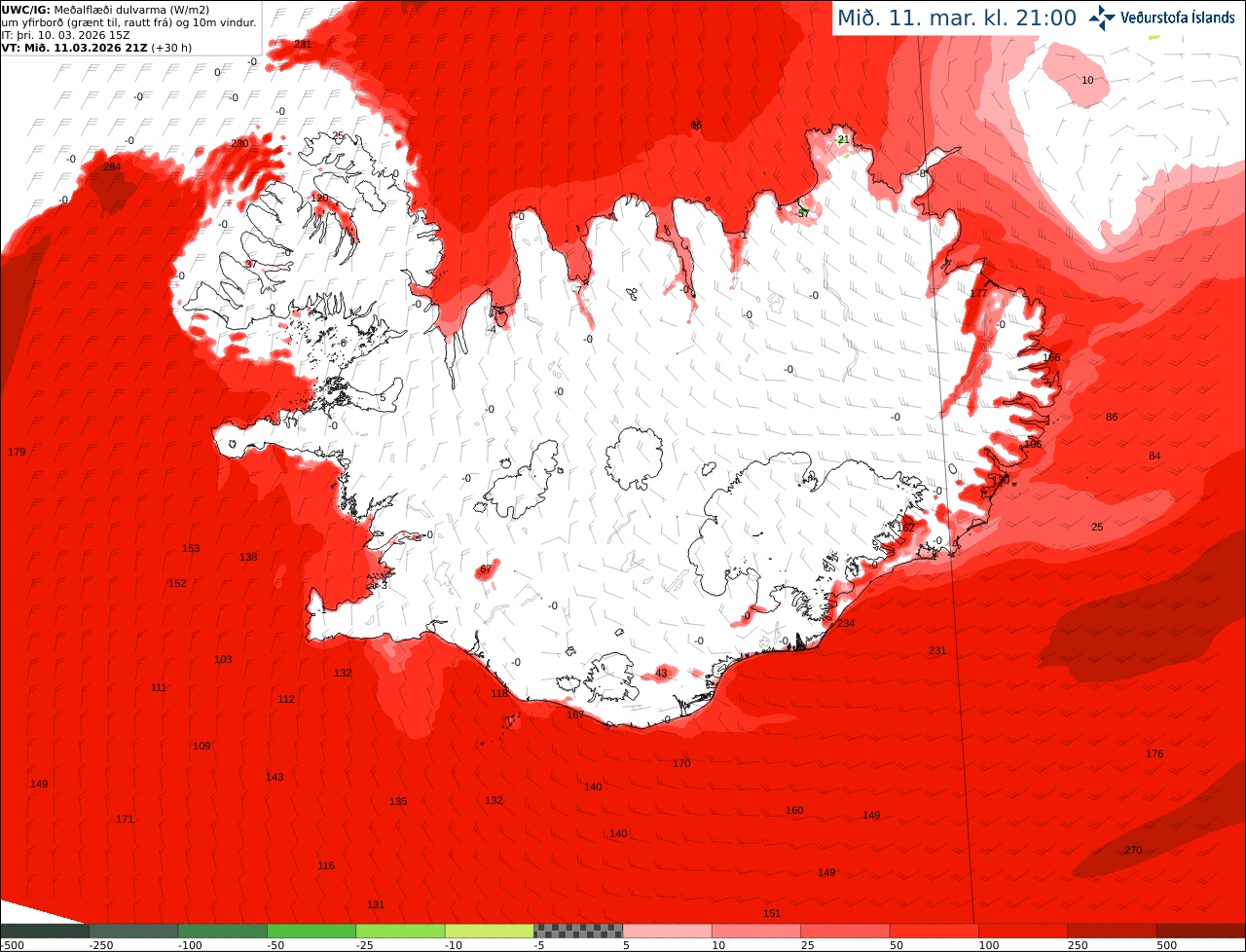1246x952 pixels.
Task: Click the colorbar label "-100"
Action: coord(191,945)
